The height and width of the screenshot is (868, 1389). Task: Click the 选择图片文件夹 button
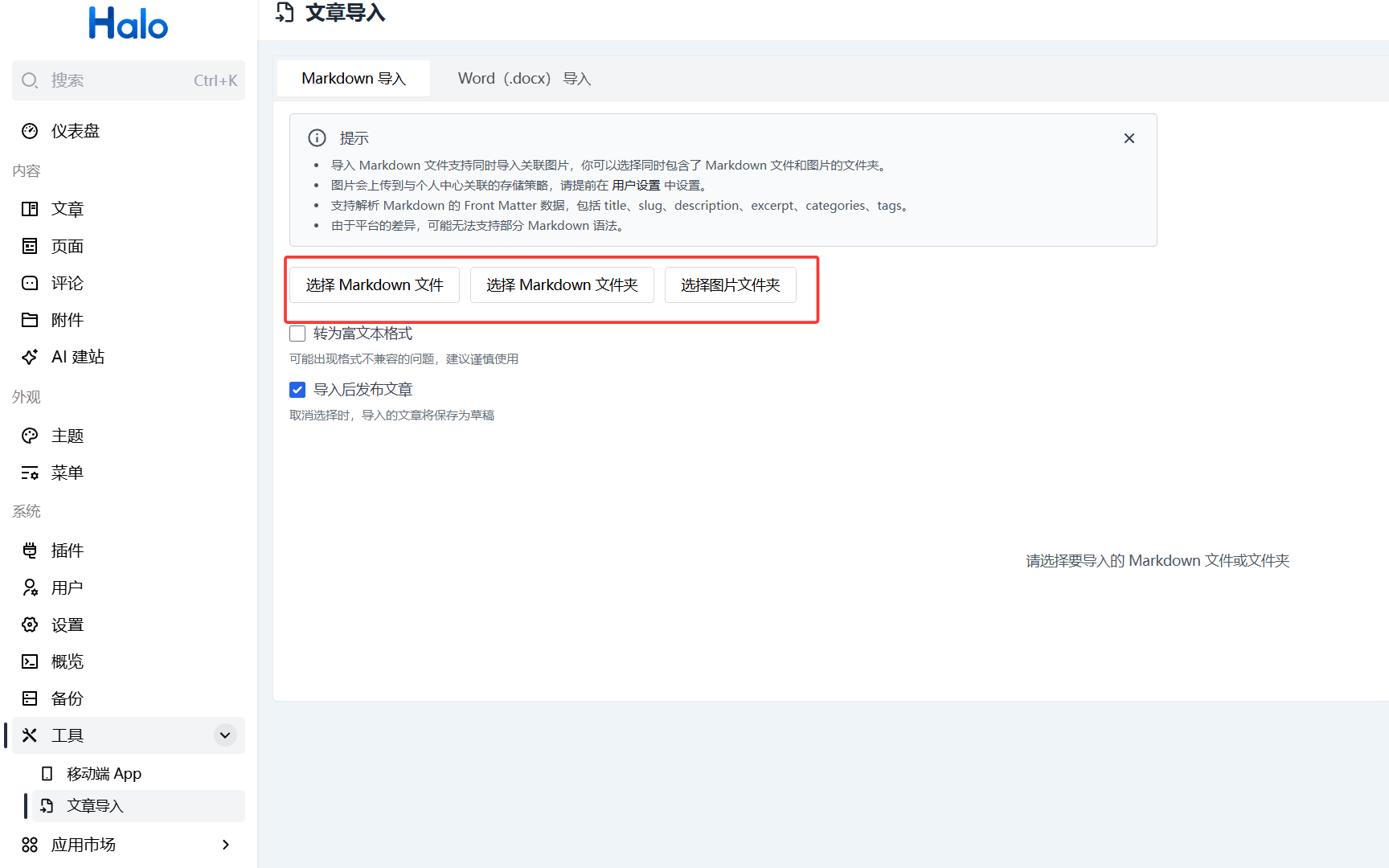click(730, 285)
